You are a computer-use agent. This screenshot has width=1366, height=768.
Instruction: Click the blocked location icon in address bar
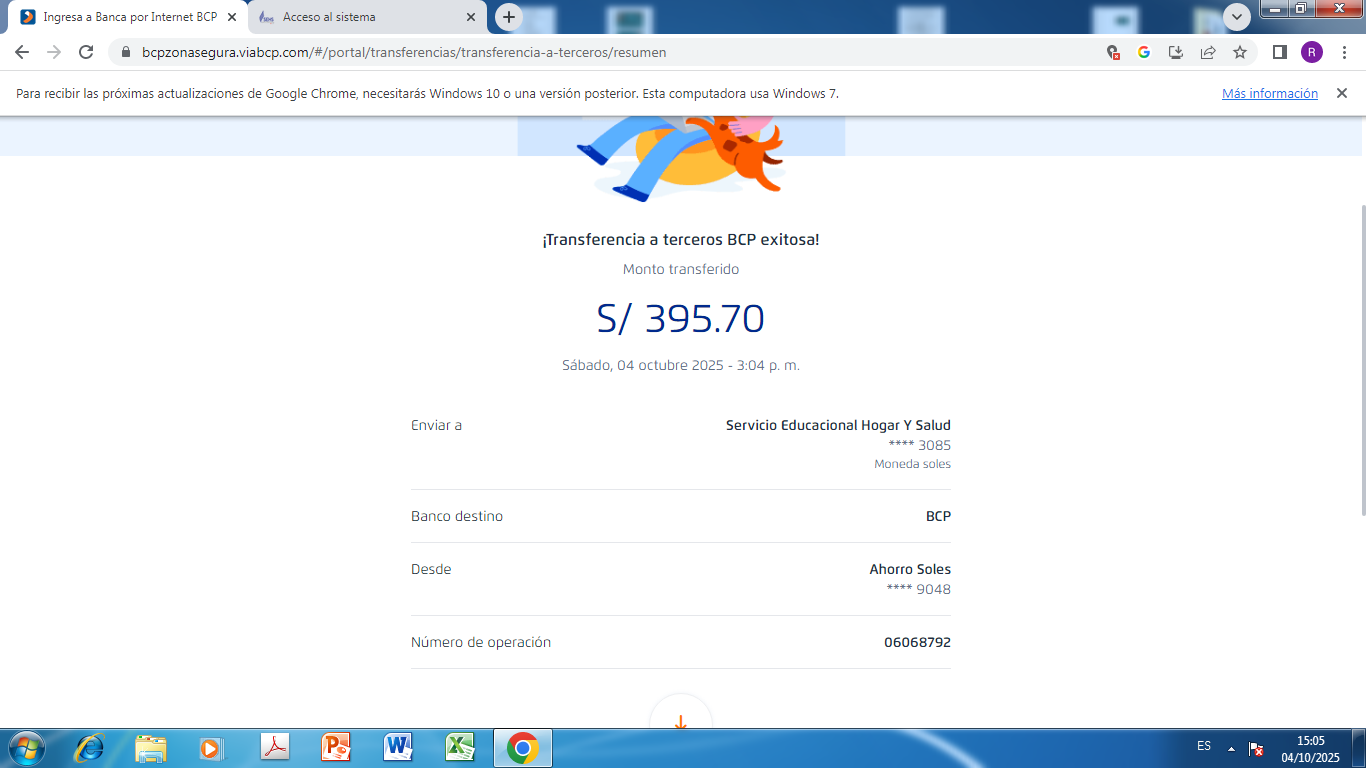(1113, 52)
